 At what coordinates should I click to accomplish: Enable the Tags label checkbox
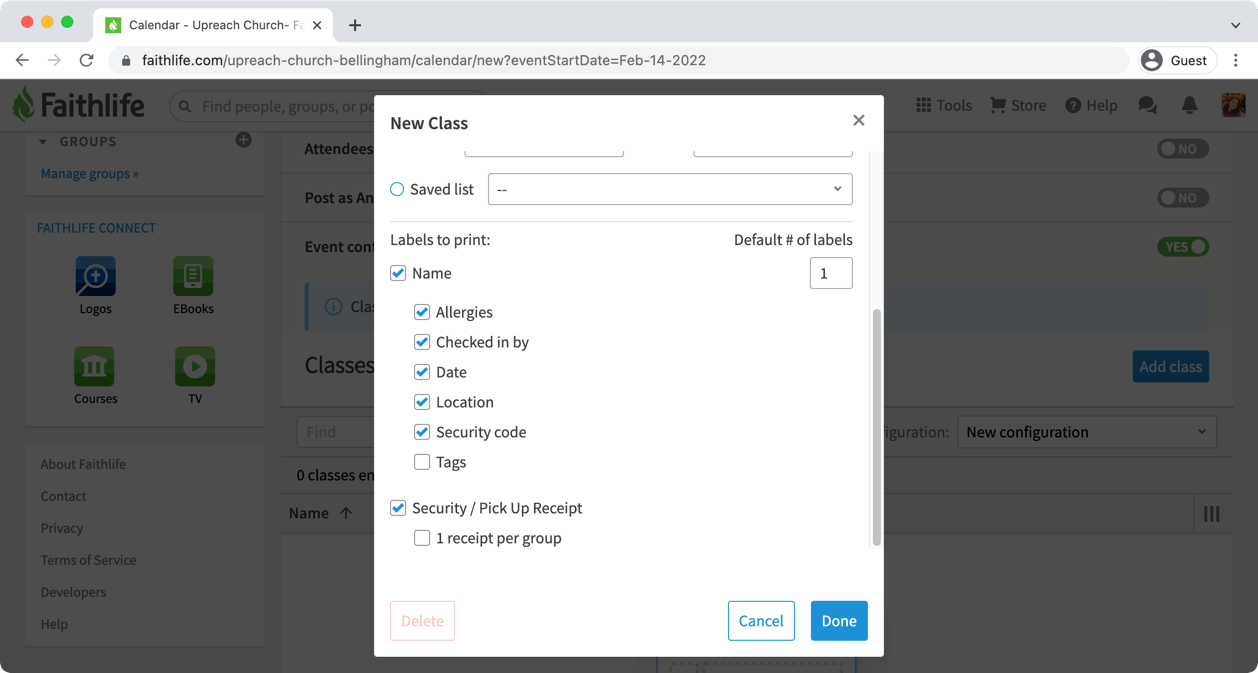[x=422, y=462]
